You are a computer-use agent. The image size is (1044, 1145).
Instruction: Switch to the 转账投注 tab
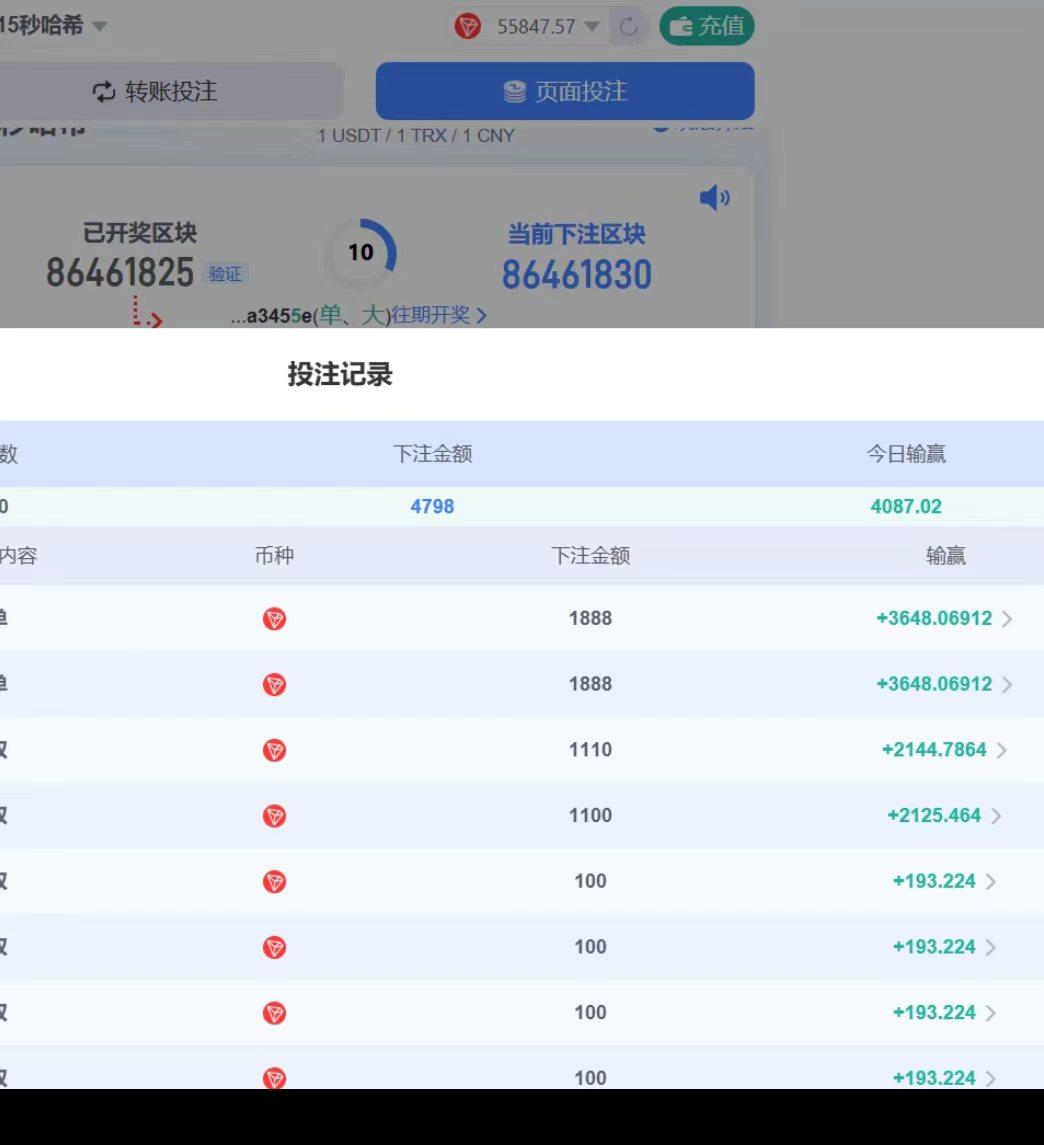coord(155,91)
